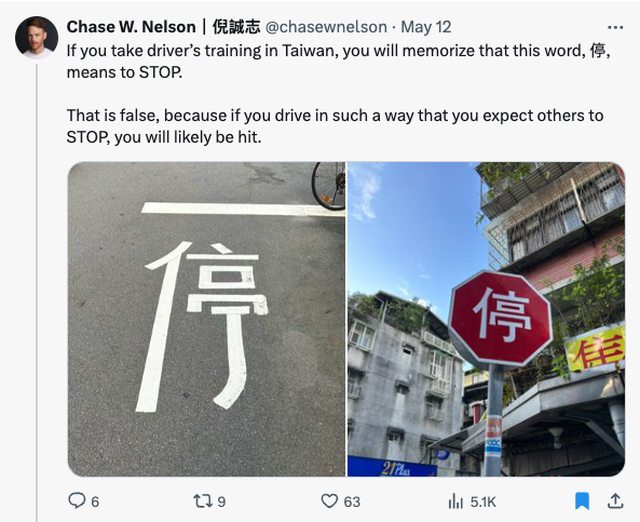
Task: View analytics bar chart icon
Action: click(x=456, y=501)
